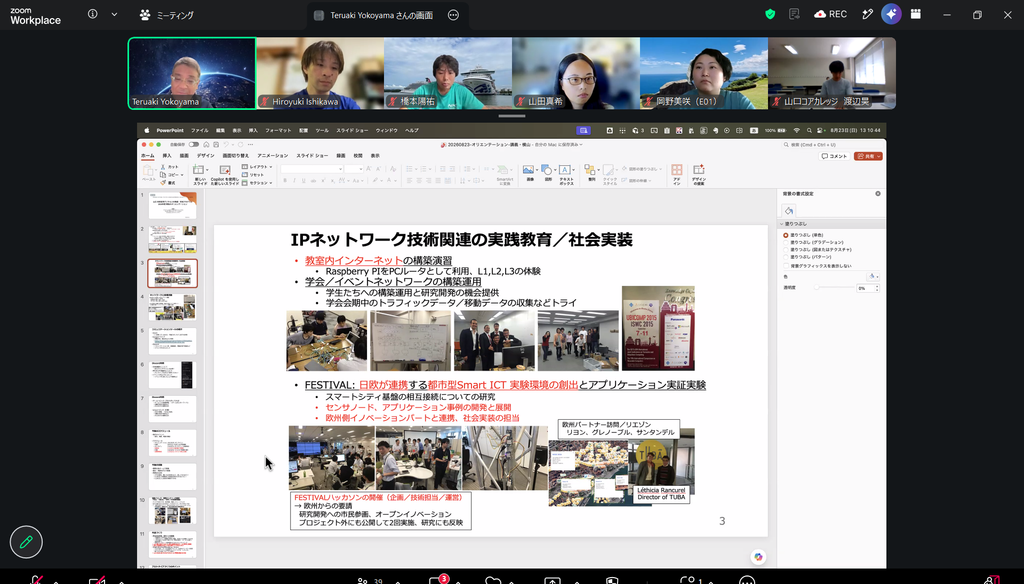This screenshot has width=1024, height=584.
Task: Click the home icon in PowerPoint title bar
Action: (206, 144)
